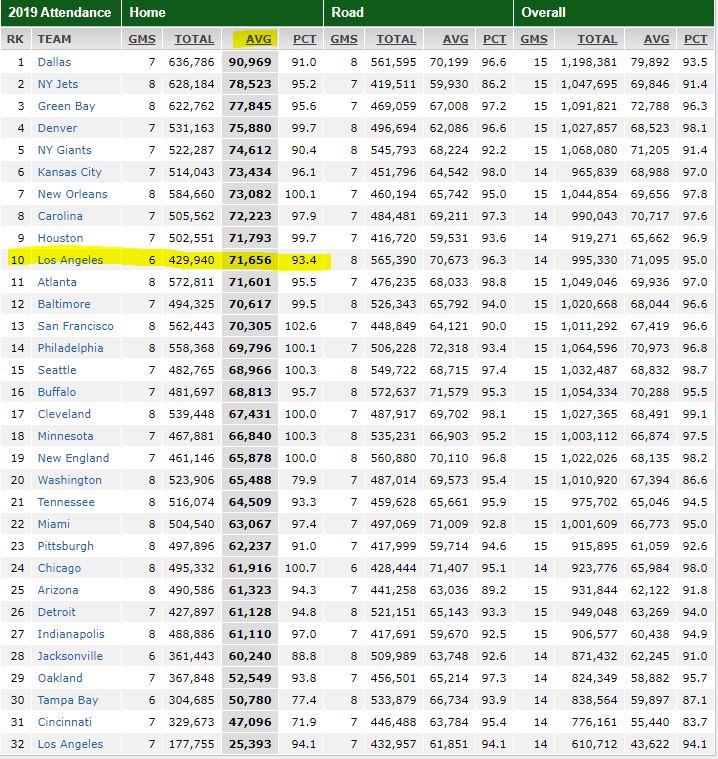The height and width of the screenshot is (759, 718).
Task: Open the Kansas City team link
Action: [x=70, y=172]
